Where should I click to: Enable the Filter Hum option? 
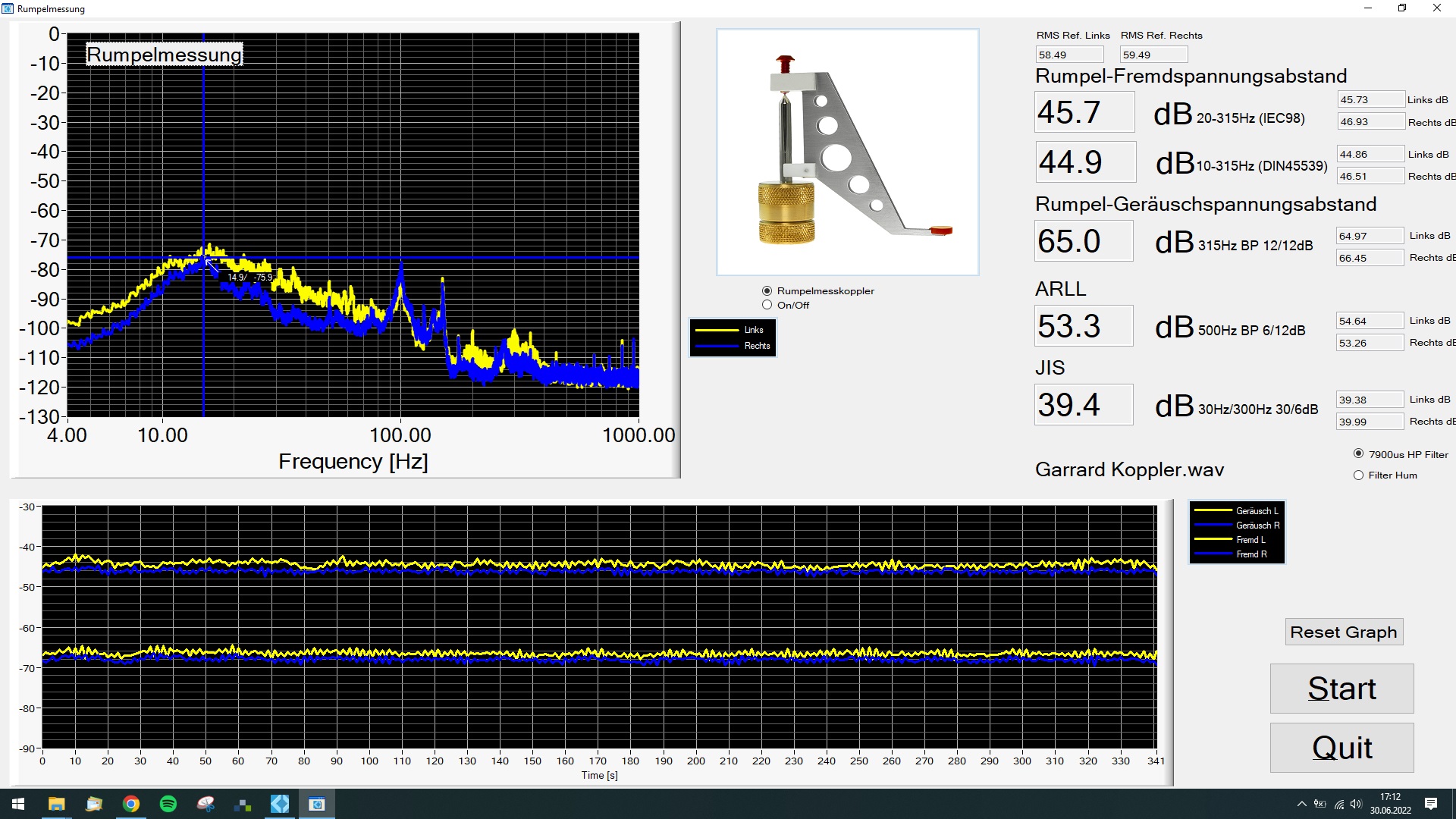click(1358, 475)
